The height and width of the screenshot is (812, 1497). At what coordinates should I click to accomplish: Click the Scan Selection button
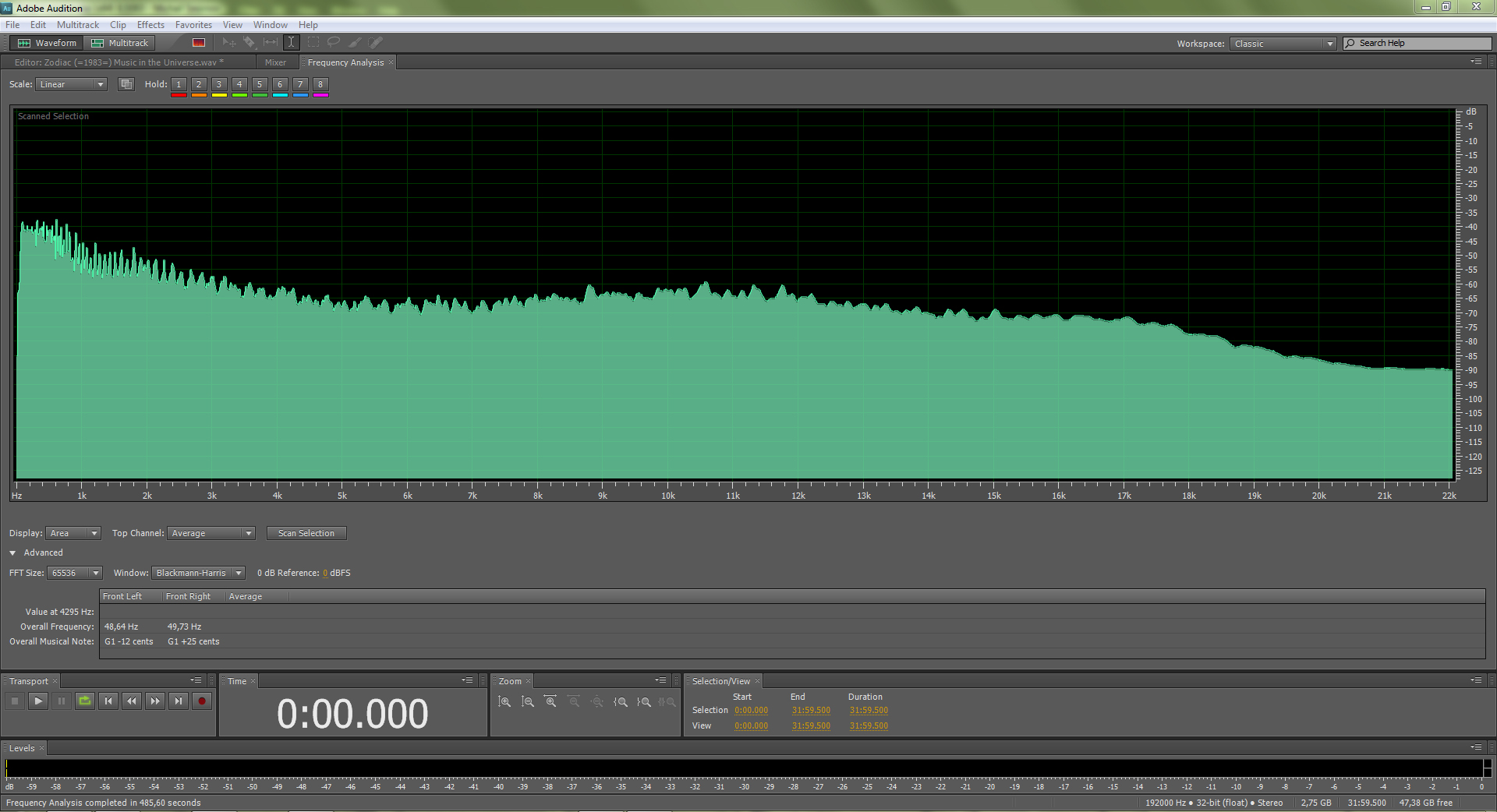click(x=306, y=533)
